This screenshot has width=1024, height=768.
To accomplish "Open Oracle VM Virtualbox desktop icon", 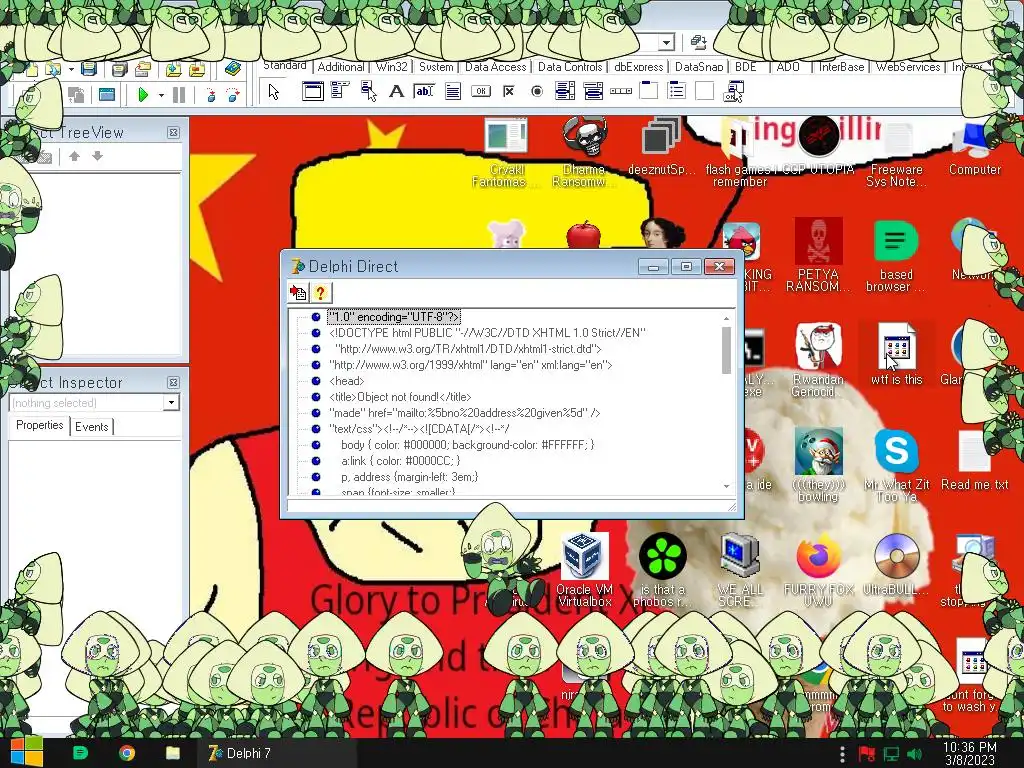I will pyautogui.click(x=584, y=569).
